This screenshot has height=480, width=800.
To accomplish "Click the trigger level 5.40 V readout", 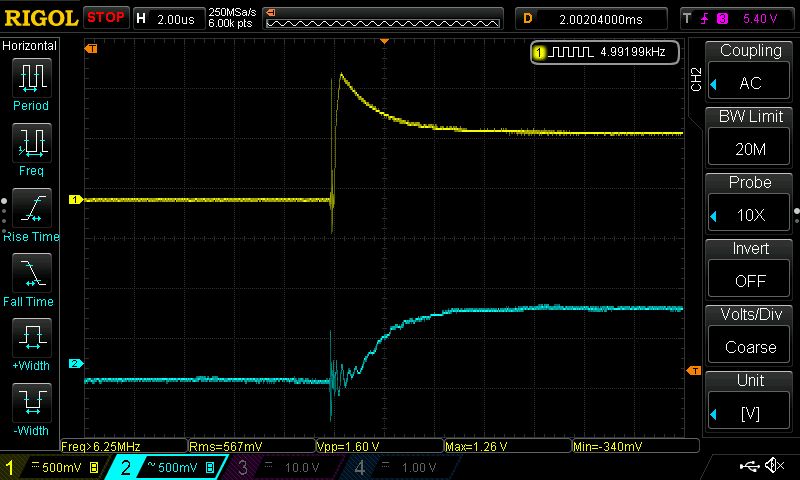I will (760, 19).
